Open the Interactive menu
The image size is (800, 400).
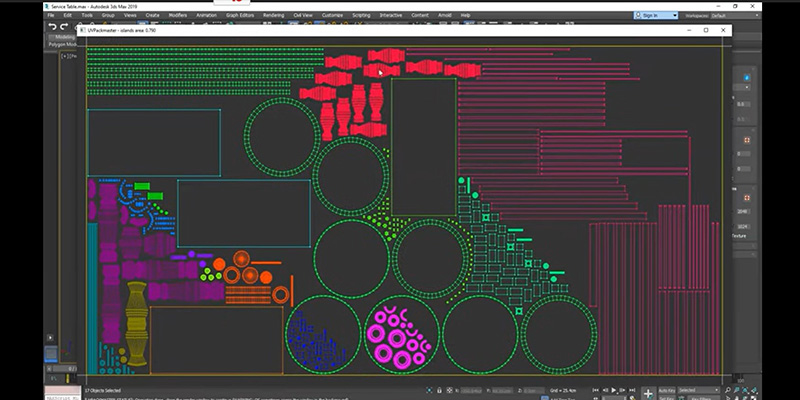coord(391,15)
